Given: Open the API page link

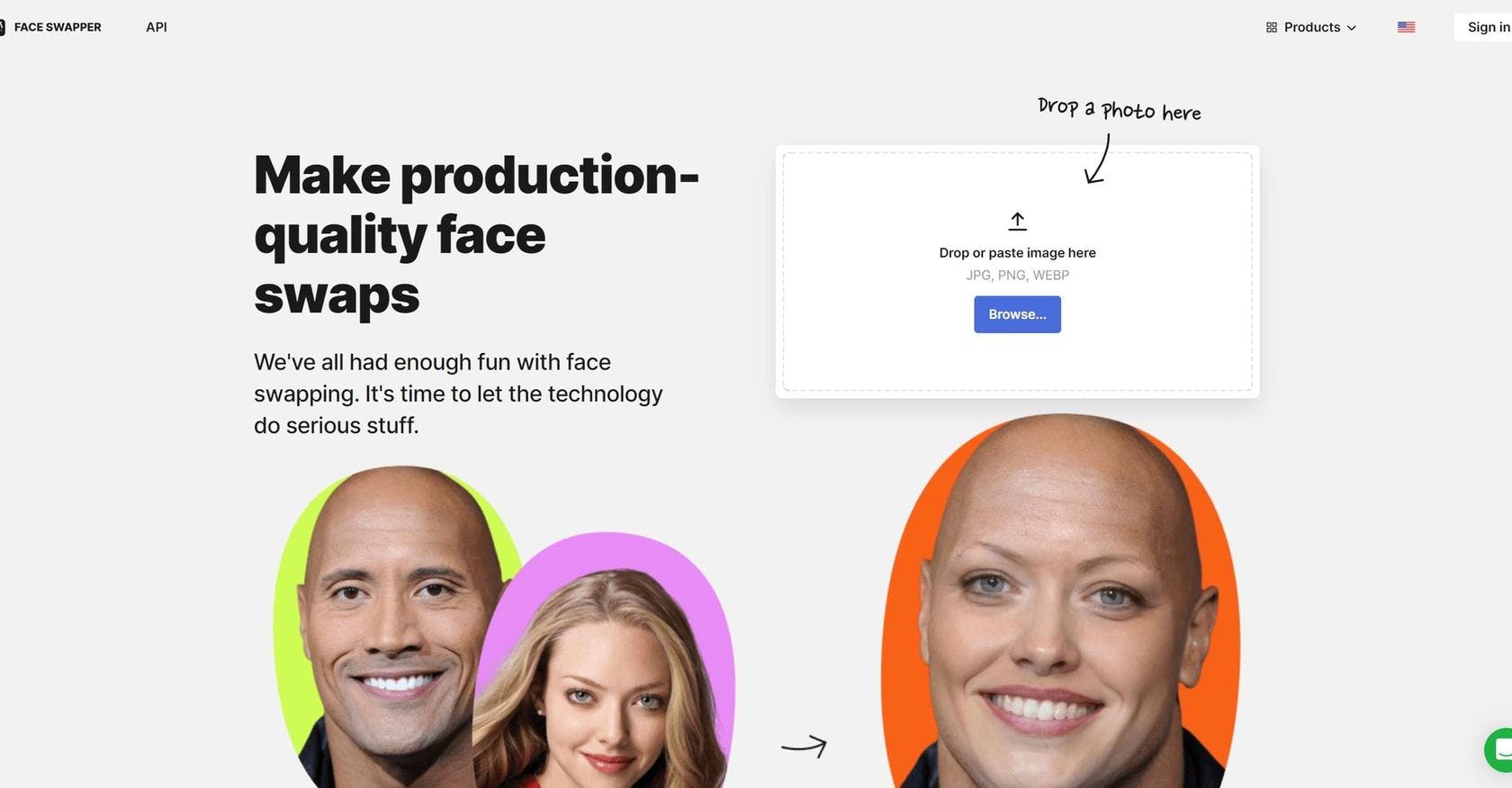Looking at the screenshot, I should coord(157,27).
